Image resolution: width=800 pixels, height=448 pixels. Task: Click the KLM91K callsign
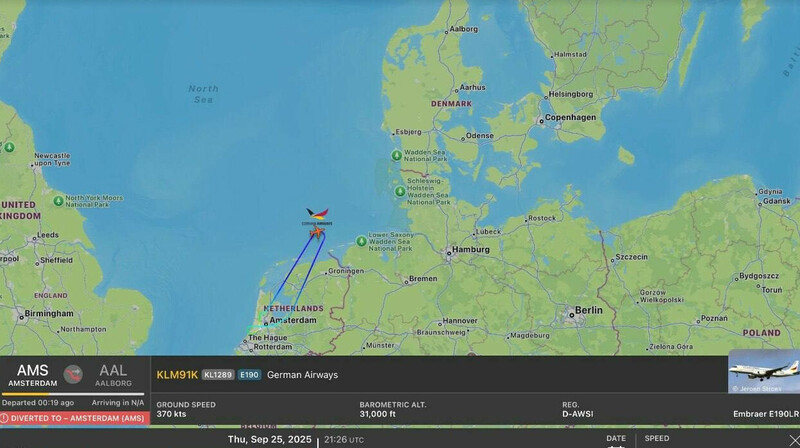click(177, 375)
